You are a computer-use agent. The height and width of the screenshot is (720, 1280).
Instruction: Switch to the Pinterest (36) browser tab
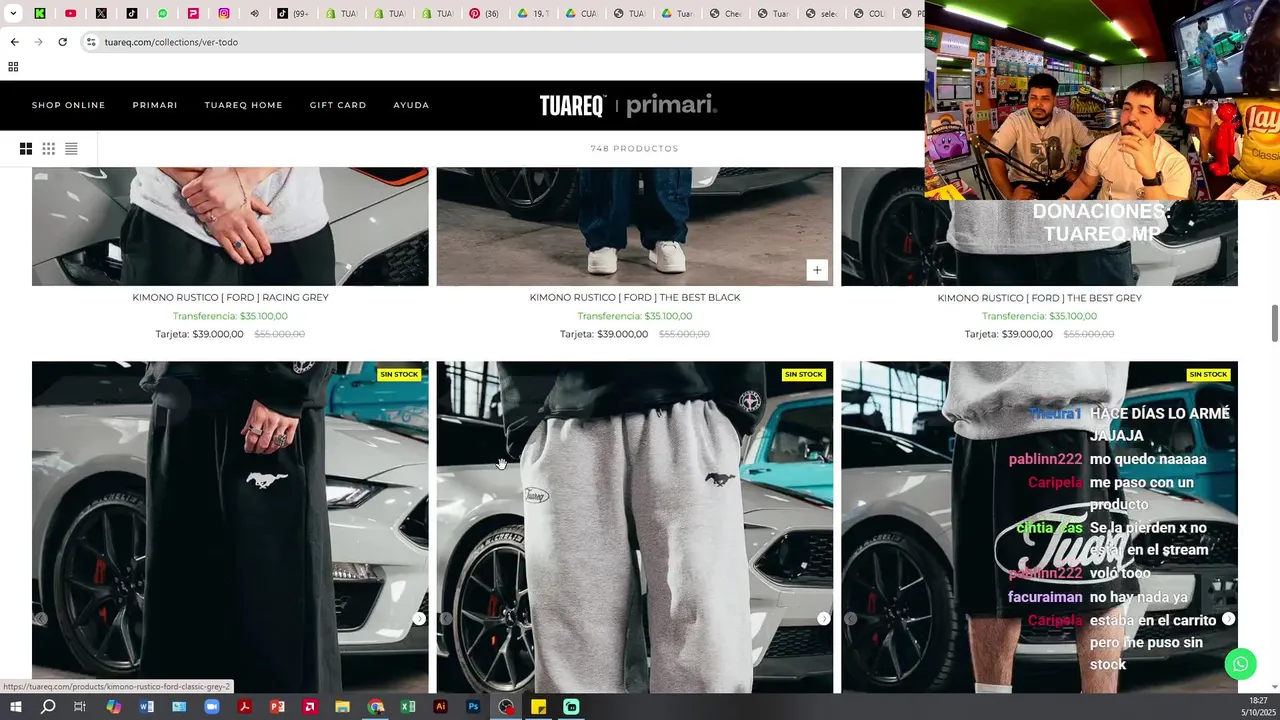click(484, 14)
